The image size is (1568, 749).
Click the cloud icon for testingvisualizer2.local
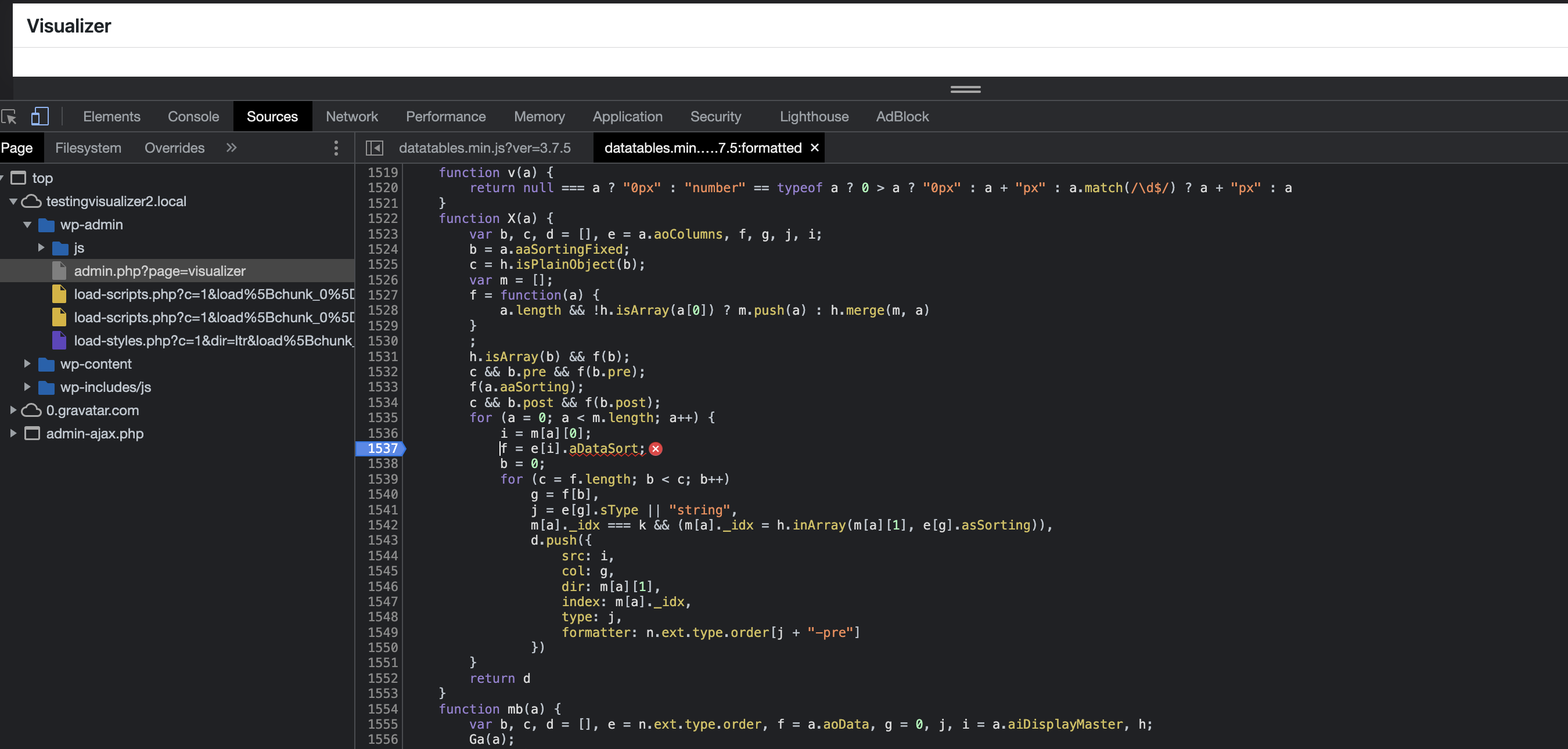click(x=33, y=201)
